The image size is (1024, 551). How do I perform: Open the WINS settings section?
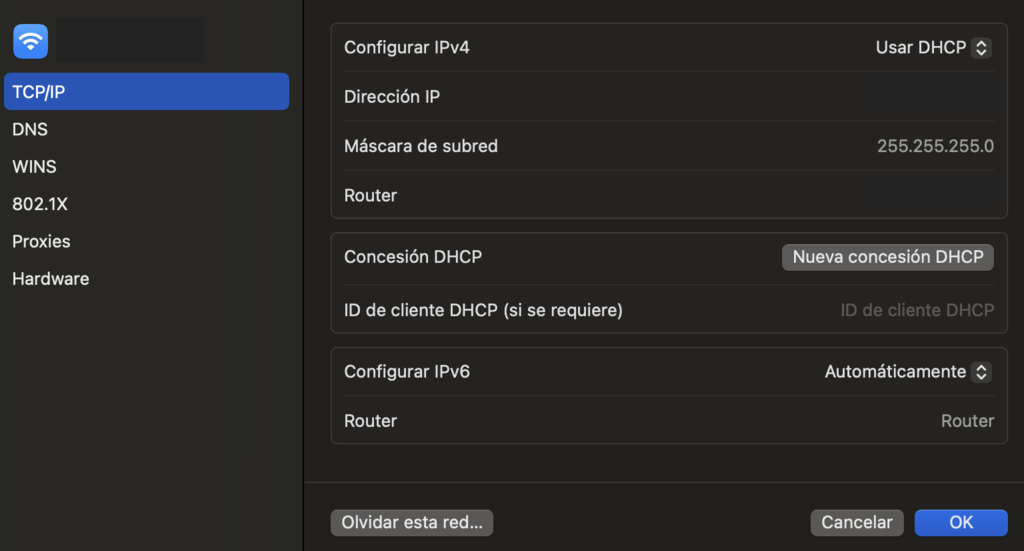(34, 167)
